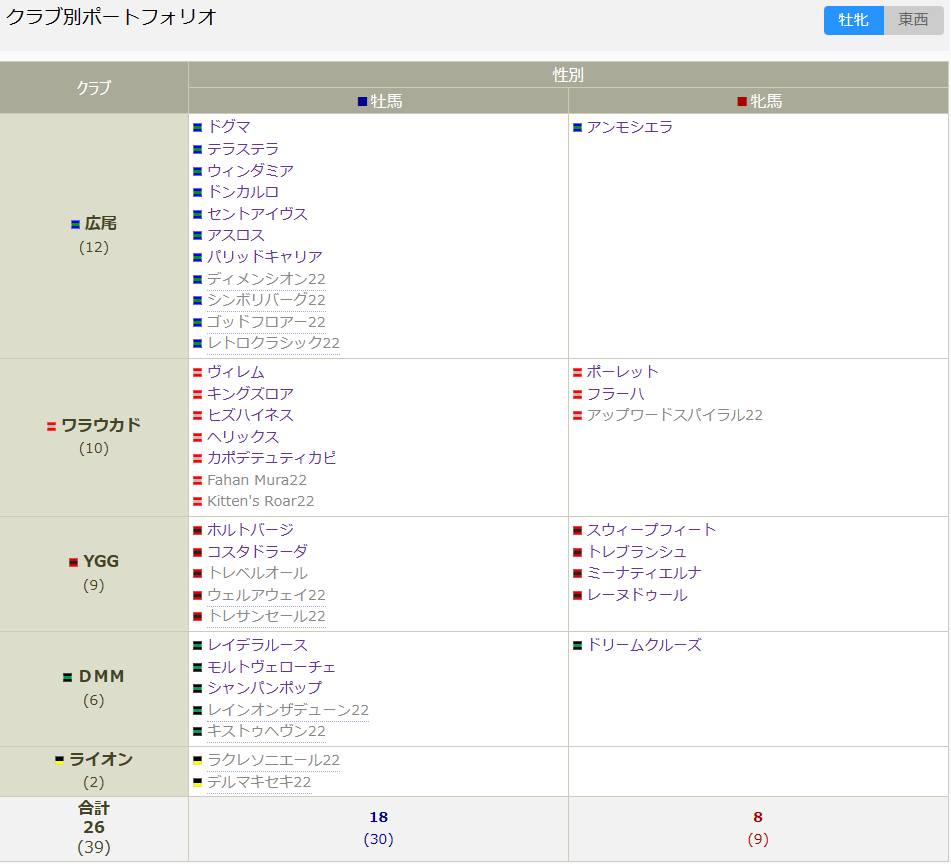
Task: Click the 広尾 club flag icon
Action: [76, 225]
